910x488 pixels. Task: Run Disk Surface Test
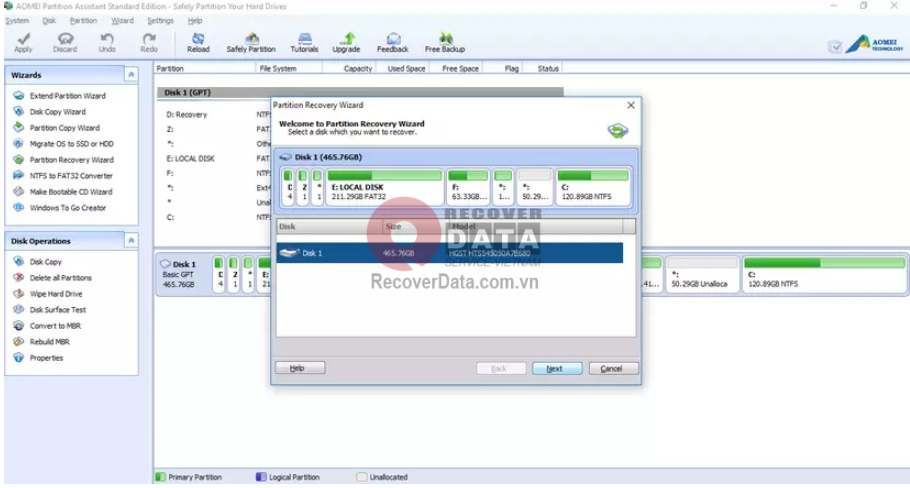pyautogui.click(x=57, y=310)
